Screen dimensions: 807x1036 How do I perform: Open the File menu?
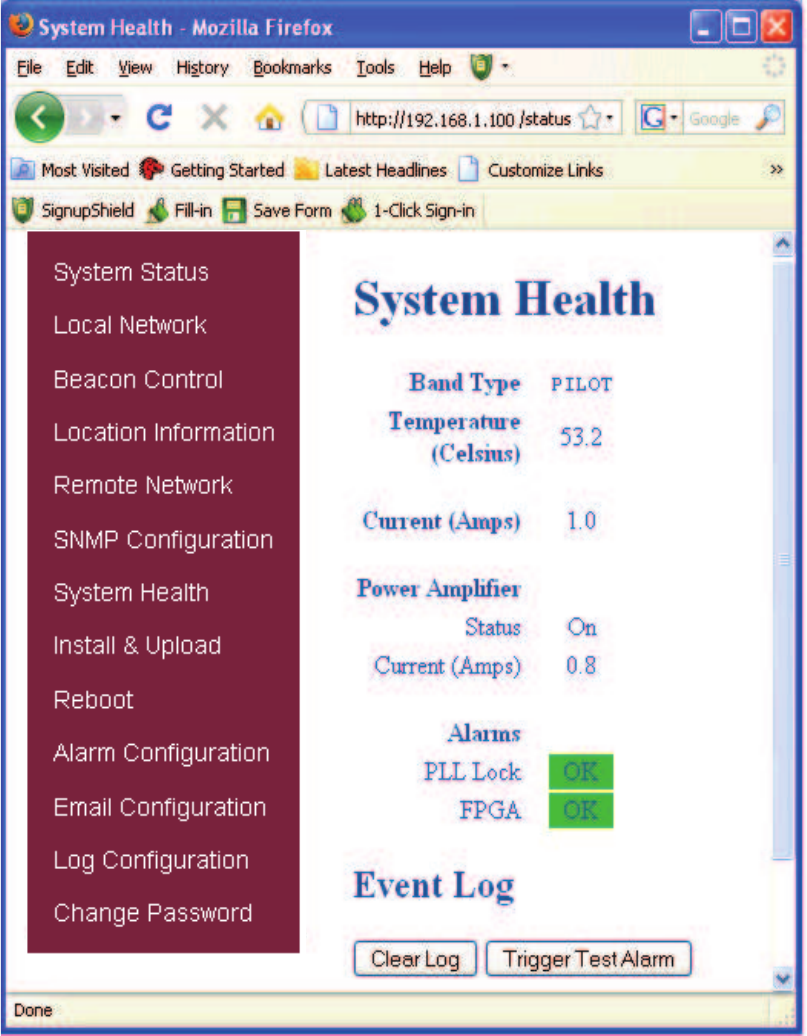pyautogui.click(x=29, y=67)
